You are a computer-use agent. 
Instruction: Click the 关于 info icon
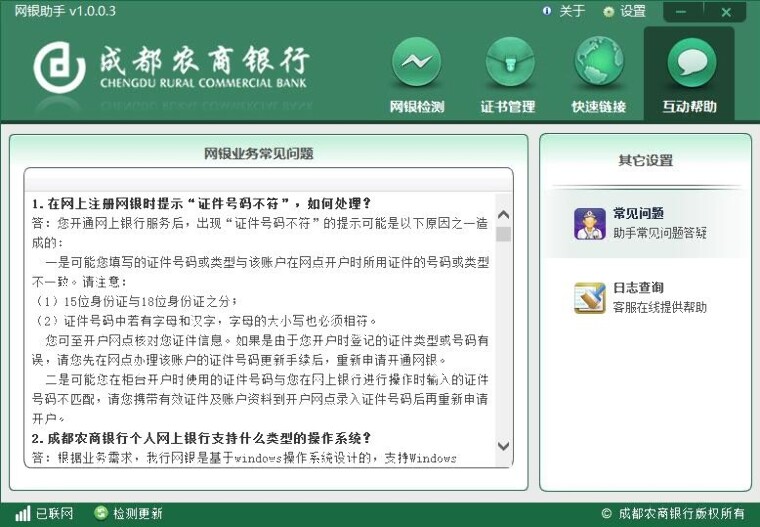pyautogui.click(x=547, y=11)
